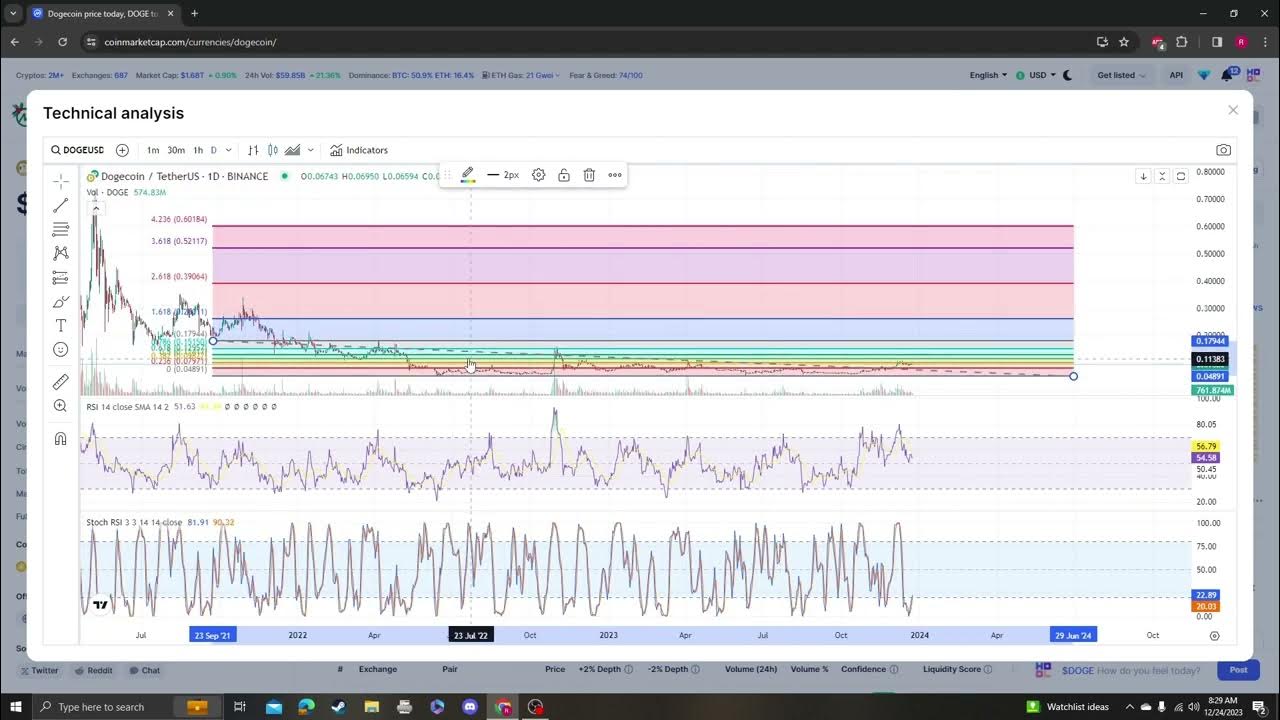This screenshot has width=1280, height=720.
Task: Activate the ruler measure tool
Action: coord(61,382)
